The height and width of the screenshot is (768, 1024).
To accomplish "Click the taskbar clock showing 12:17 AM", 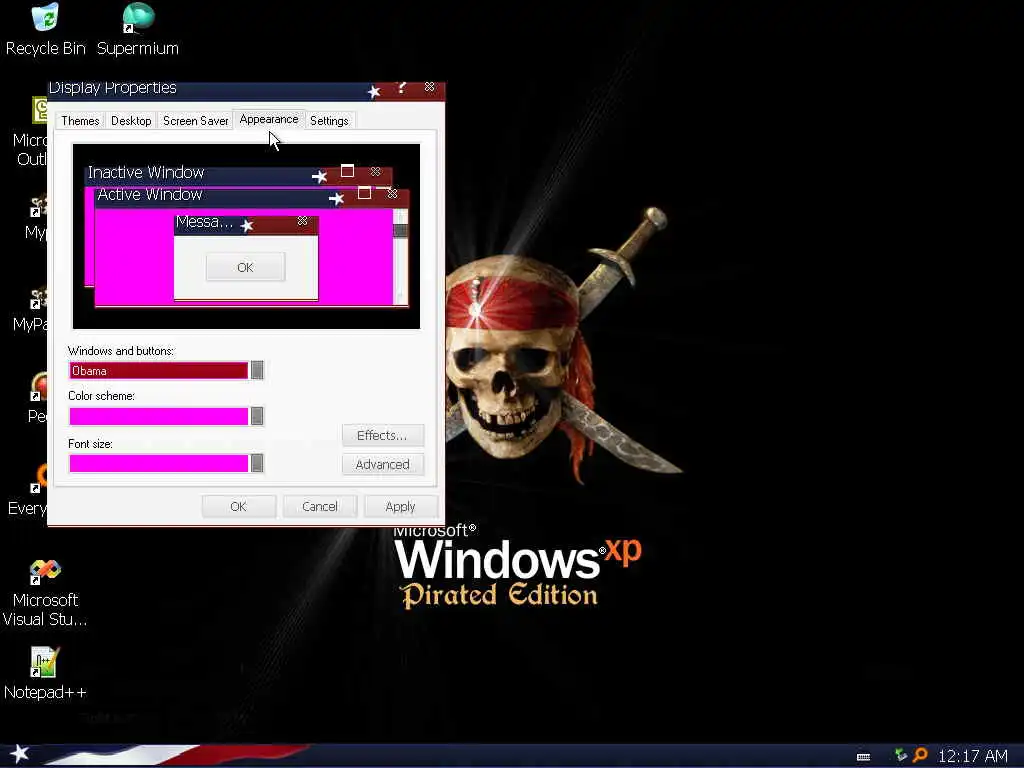I will tap(973, 756).
